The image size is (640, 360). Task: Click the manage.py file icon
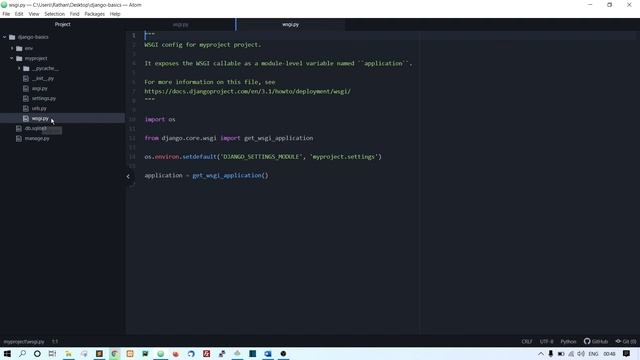pos(19,139)
